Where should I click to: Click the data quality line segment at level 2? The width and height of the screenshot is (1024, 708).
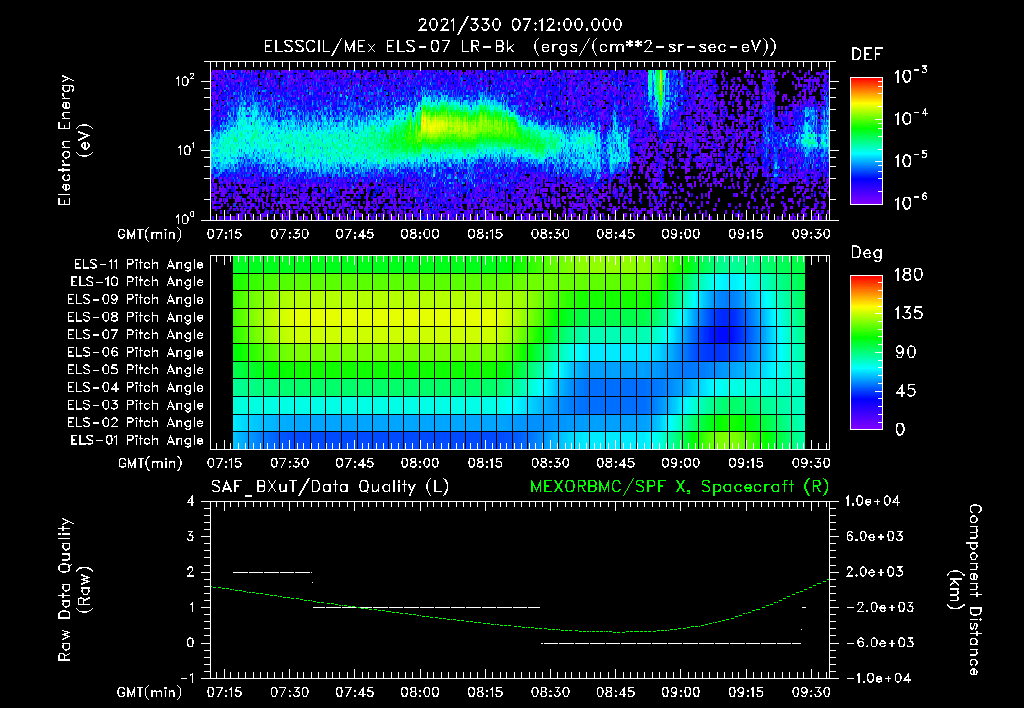click(x=272, y=573)
